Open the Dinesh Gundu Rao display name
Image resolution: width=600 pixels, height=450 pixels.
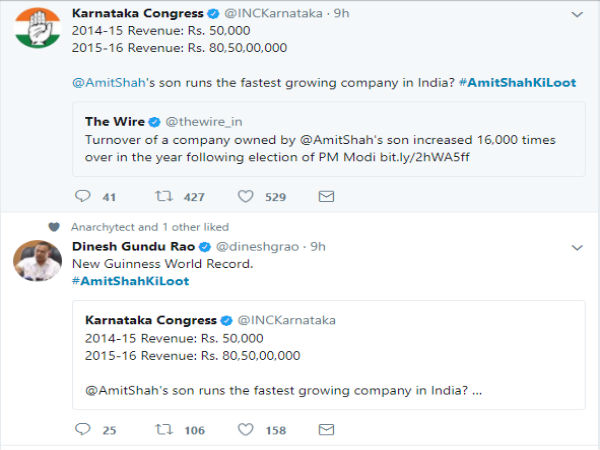[133, 247]
